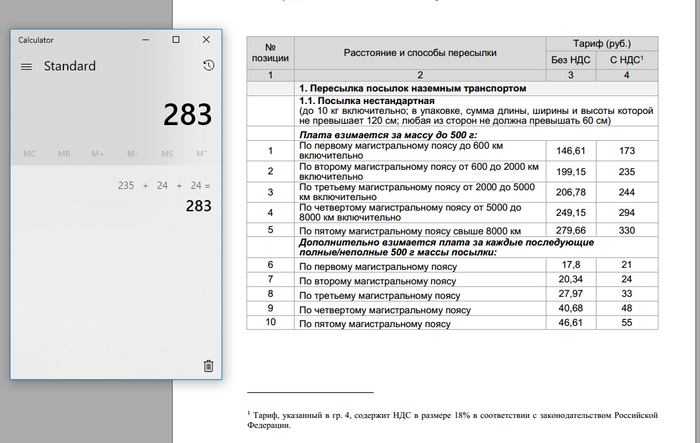The height and width of the screenshot is (443, 700).
Task: Click the value 40,68 in the table
Action: coord(571,308)
